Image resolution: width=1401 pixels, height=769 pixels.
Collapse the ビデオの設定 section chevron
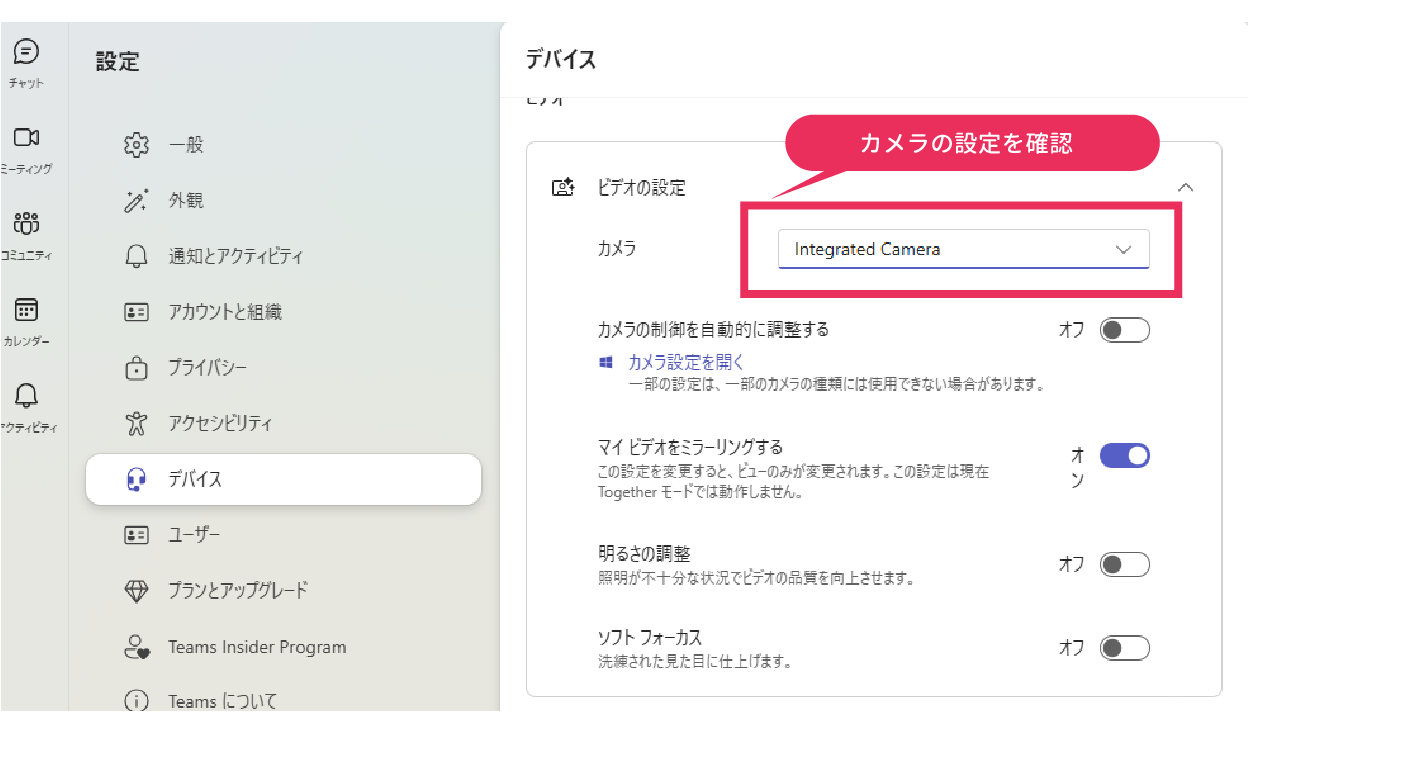(x=1186, y=187)
